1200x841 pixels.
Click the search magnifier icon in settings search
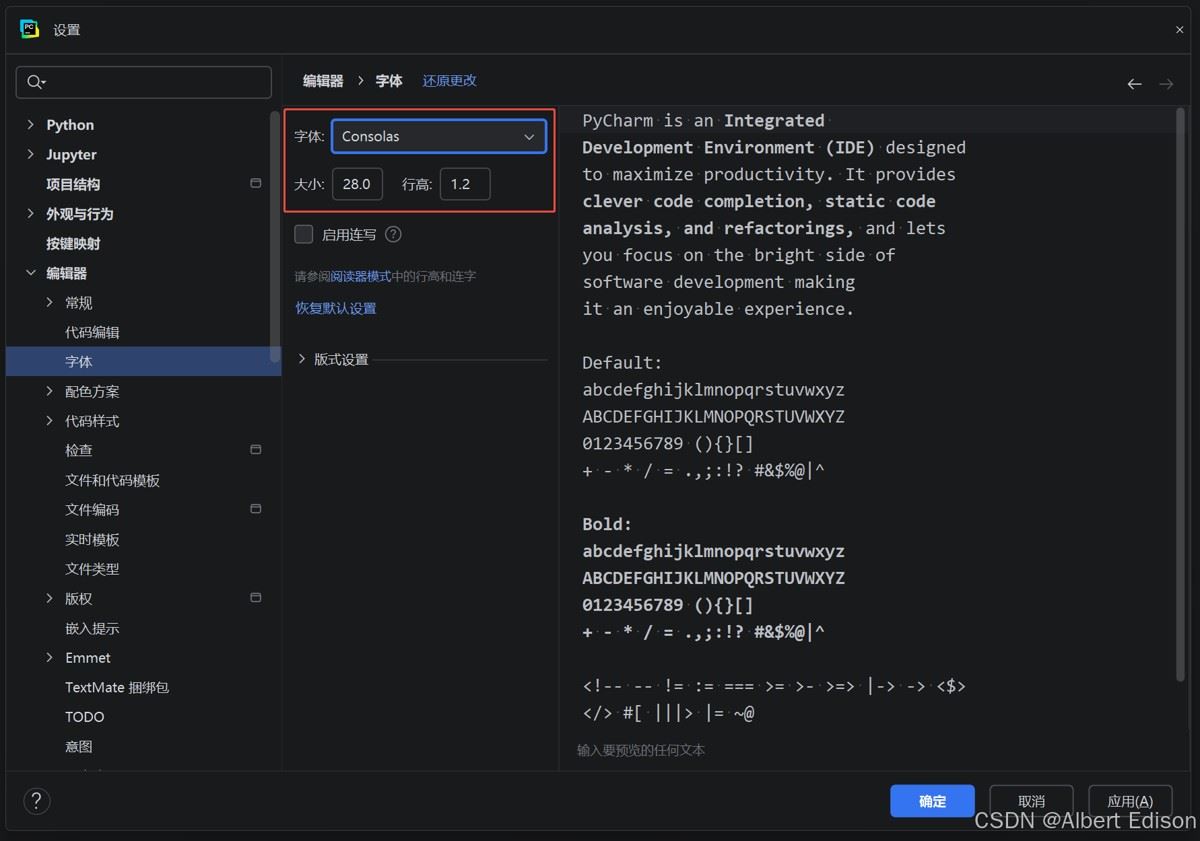coord(36,82)
